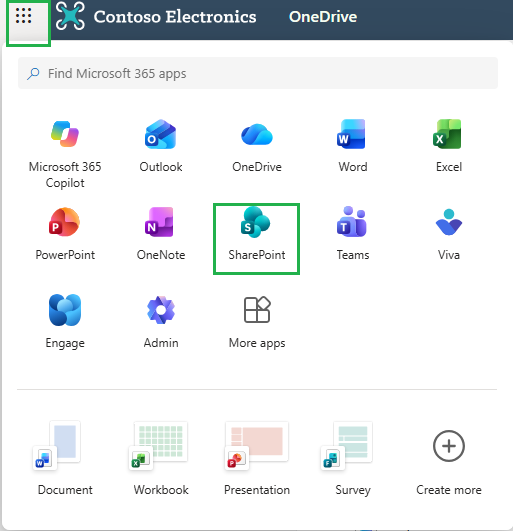Open the Teams app

click(352, 234)
